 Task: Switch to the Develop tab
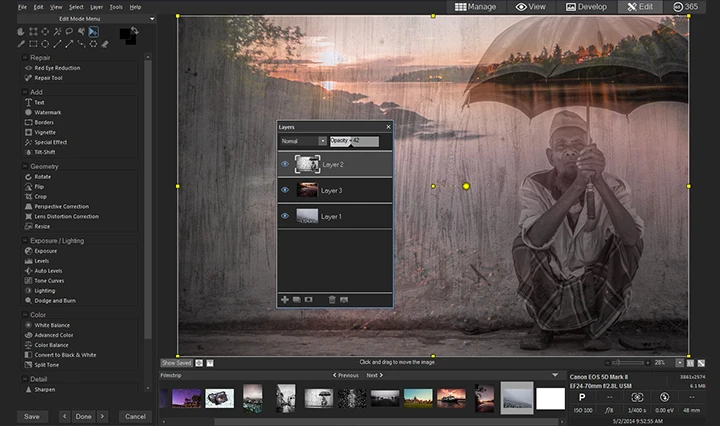click(585, 7)
